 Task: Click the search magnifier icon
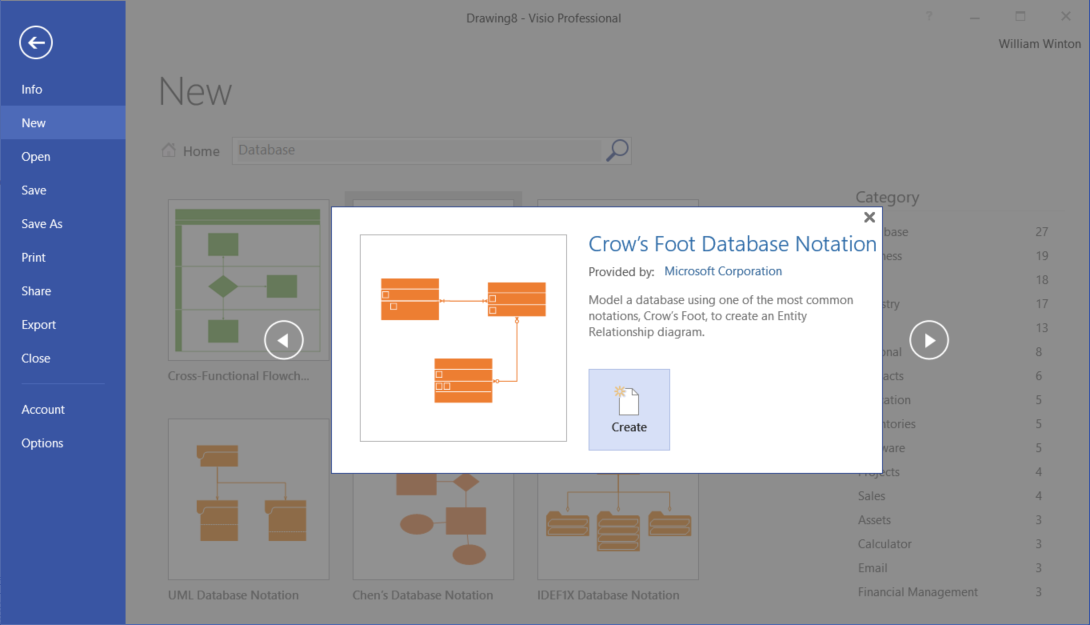(617, 150)
